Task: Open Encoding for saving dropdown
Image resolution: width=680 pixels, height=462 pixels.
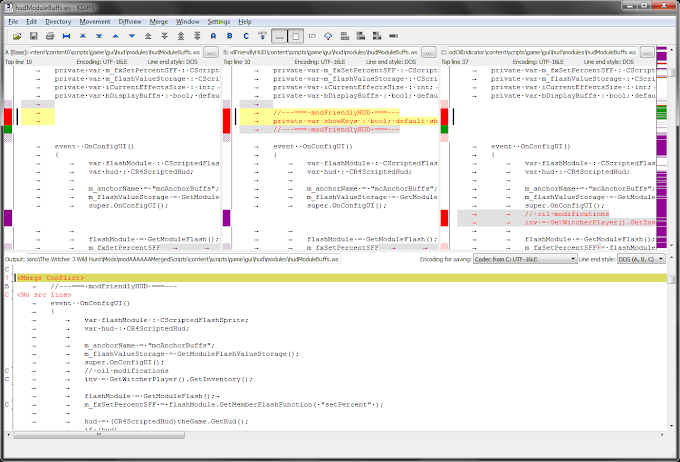Action: click(525, 259)
